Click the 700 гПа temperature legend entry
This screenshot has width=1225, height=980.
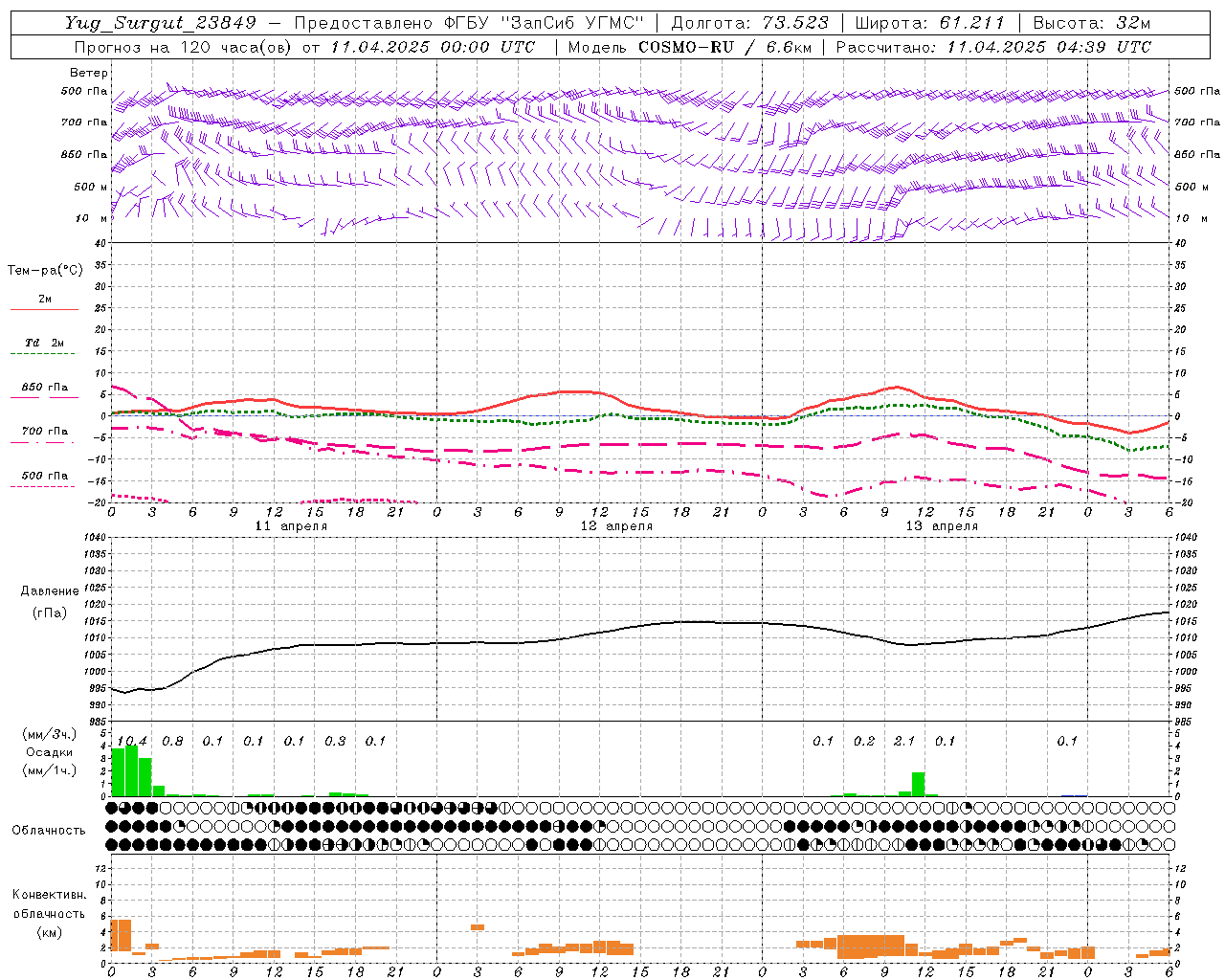pyautogui.click(x=44, y=431)
